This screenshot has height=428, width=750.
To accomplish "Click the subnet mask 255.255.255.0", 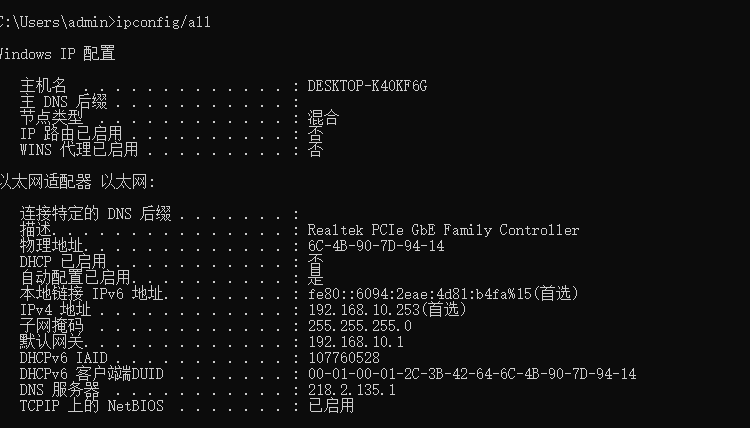I will click(x=360, y=326).
